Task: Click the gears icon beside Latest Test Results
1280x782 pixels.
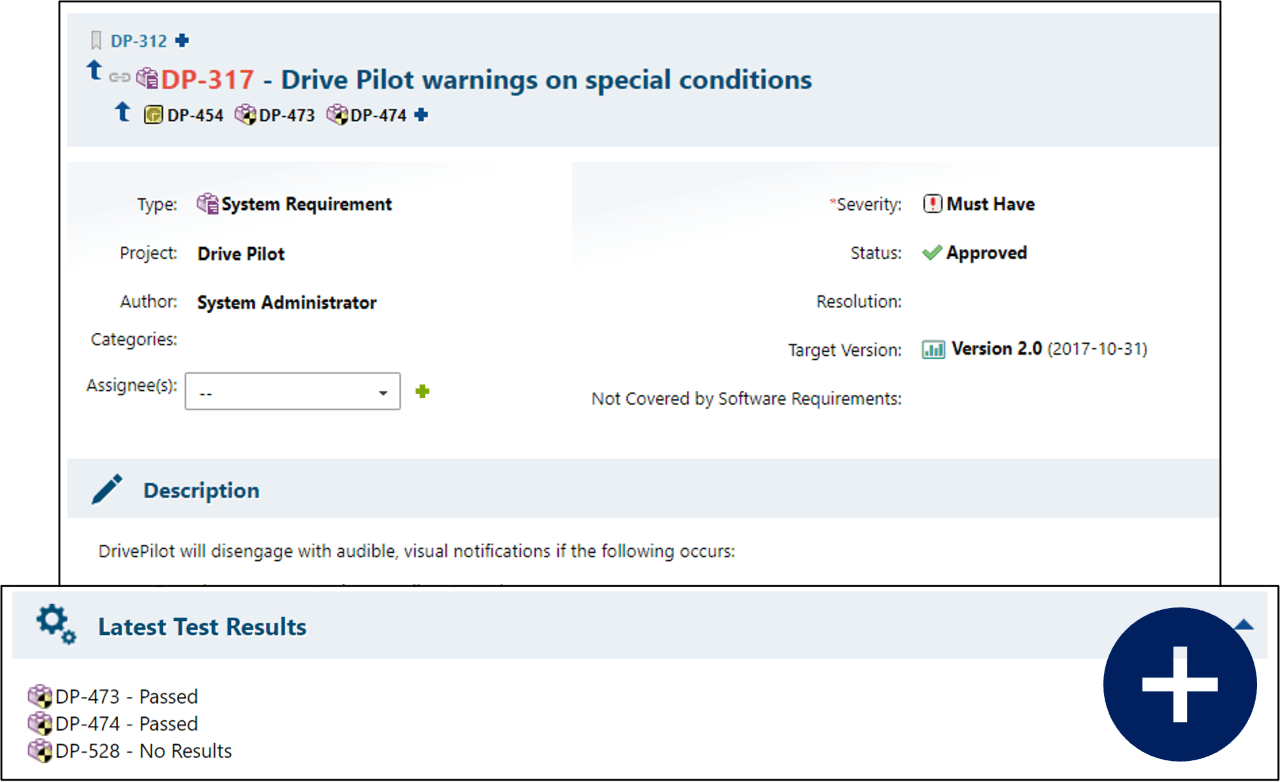Action: [x=56, y=625]
